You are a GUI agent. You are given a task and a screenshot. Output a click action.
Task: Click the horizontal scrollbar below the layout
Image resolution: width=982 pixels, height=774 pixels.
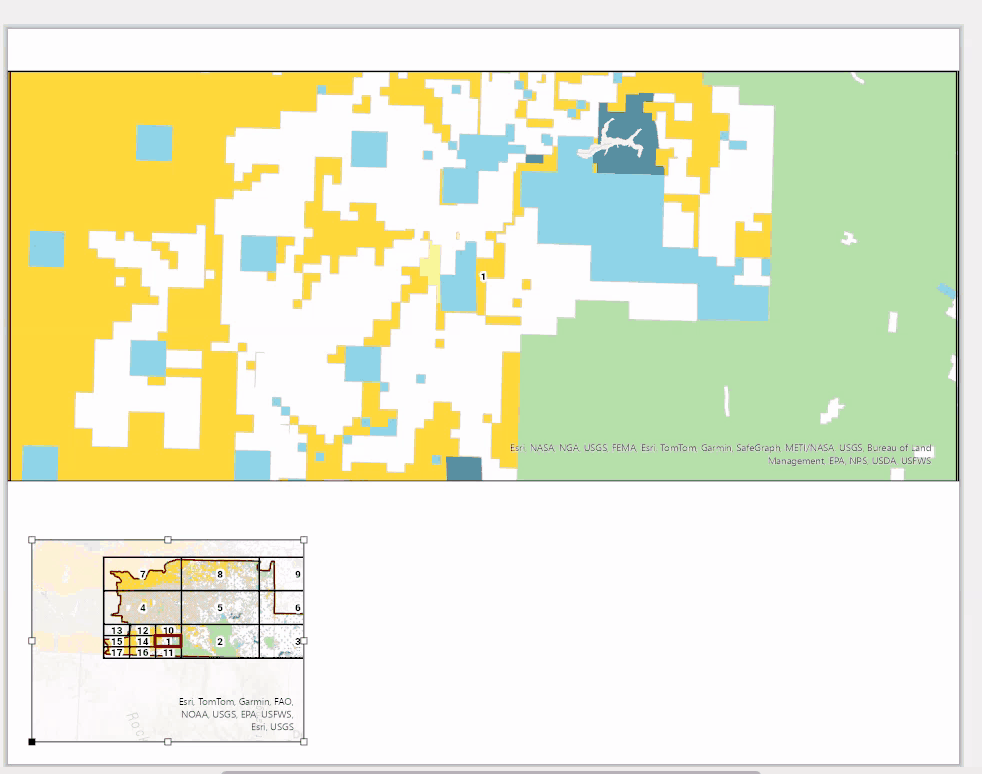point(490,772)
